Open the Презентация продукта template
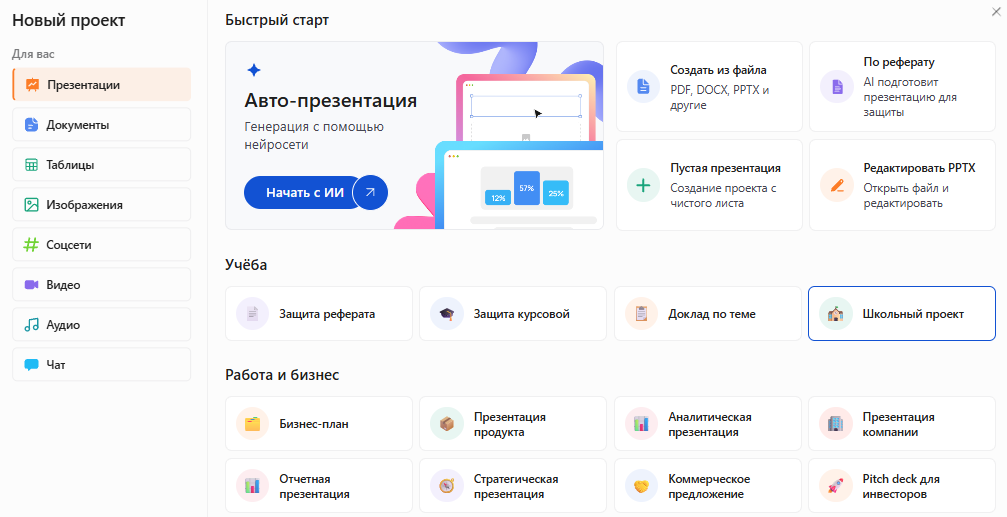Screen dimensions: 1007x517 pyautogui.click(x=512, y=423)
